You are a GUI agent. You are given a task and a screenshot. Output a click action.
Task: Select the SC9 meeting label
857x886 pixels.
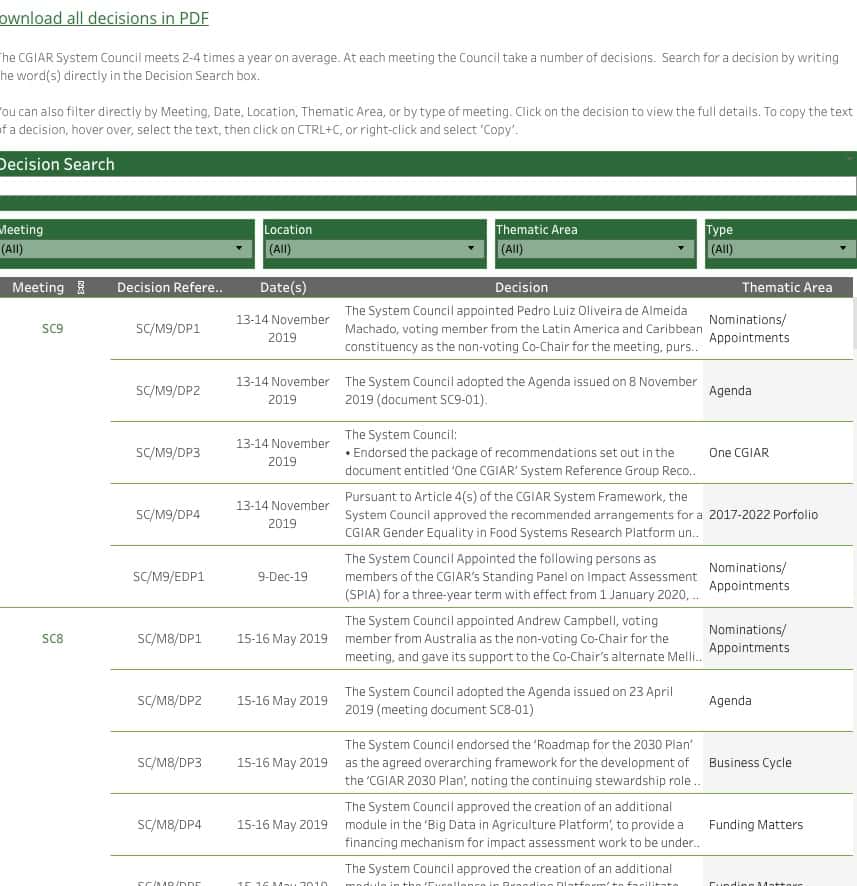pos(52,328)
